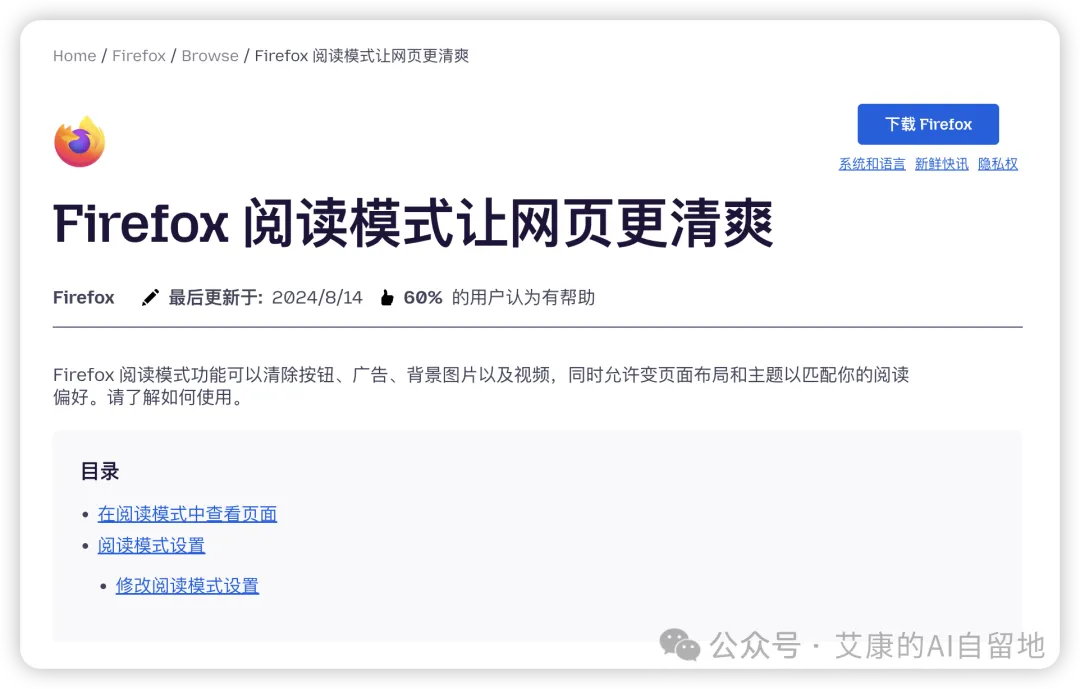Click the current breadcrumb Firefox 阅读模式让网页更清爽
The height and width of the screenshot is (689, 1080).
(x=362, y=56)
